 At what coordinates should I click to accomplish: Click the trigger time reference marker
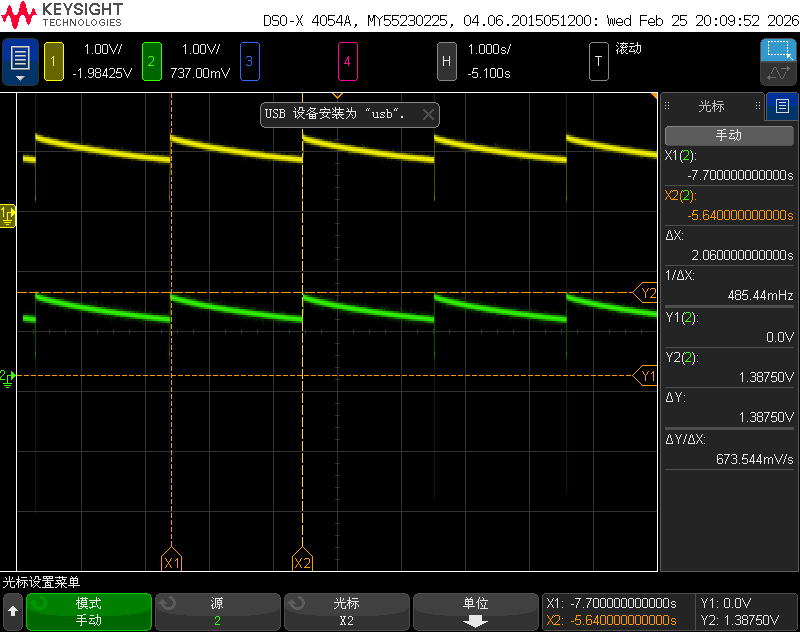pos(337,95)
